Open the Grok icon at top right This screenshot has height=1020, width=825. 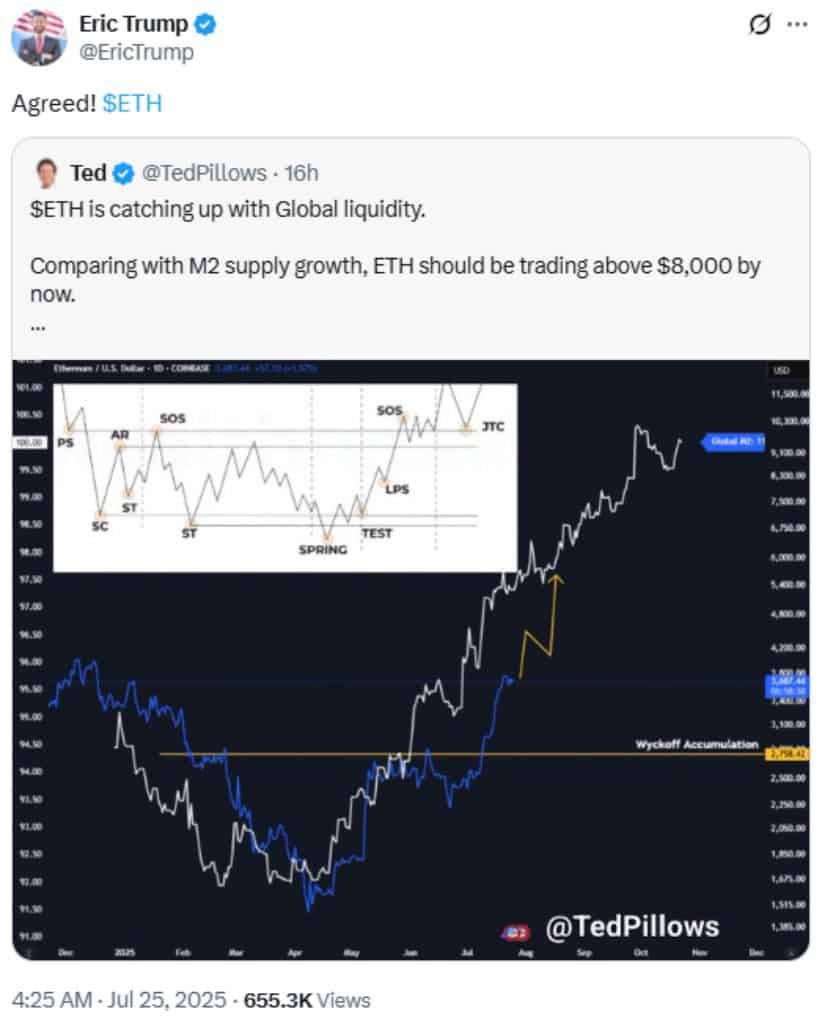tap(759, 25)
